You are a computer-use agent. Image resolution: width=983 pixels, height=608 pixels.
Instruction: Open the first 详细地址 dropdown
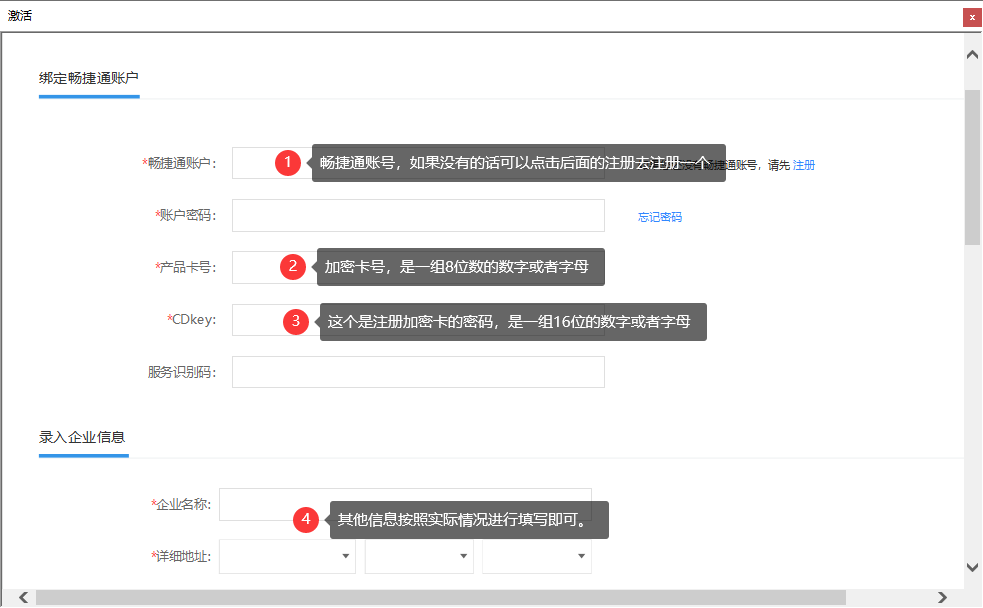[x=287, y=556]
